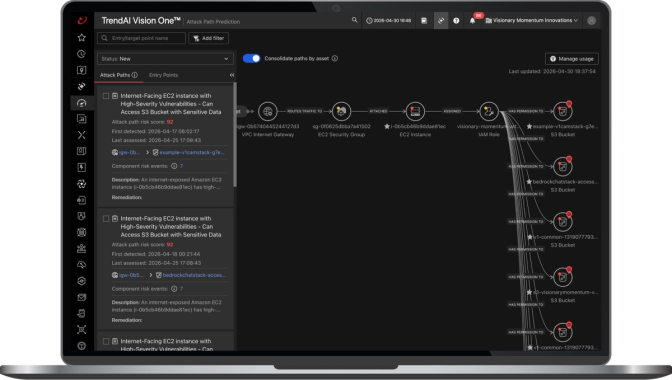Click the map pin sidebar icon
Screen dimensions: 672x380
coord(81,70)
